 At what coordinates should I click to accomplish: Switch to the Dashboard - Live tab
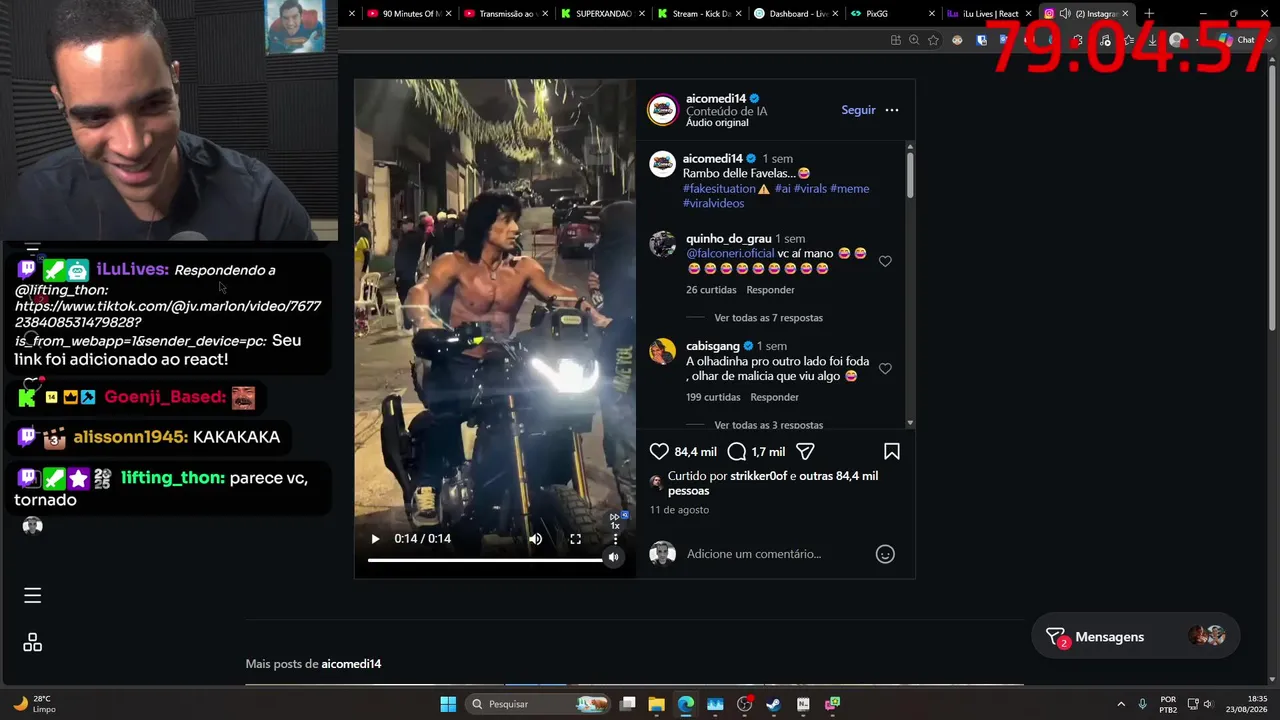click(x=795, y=14)
